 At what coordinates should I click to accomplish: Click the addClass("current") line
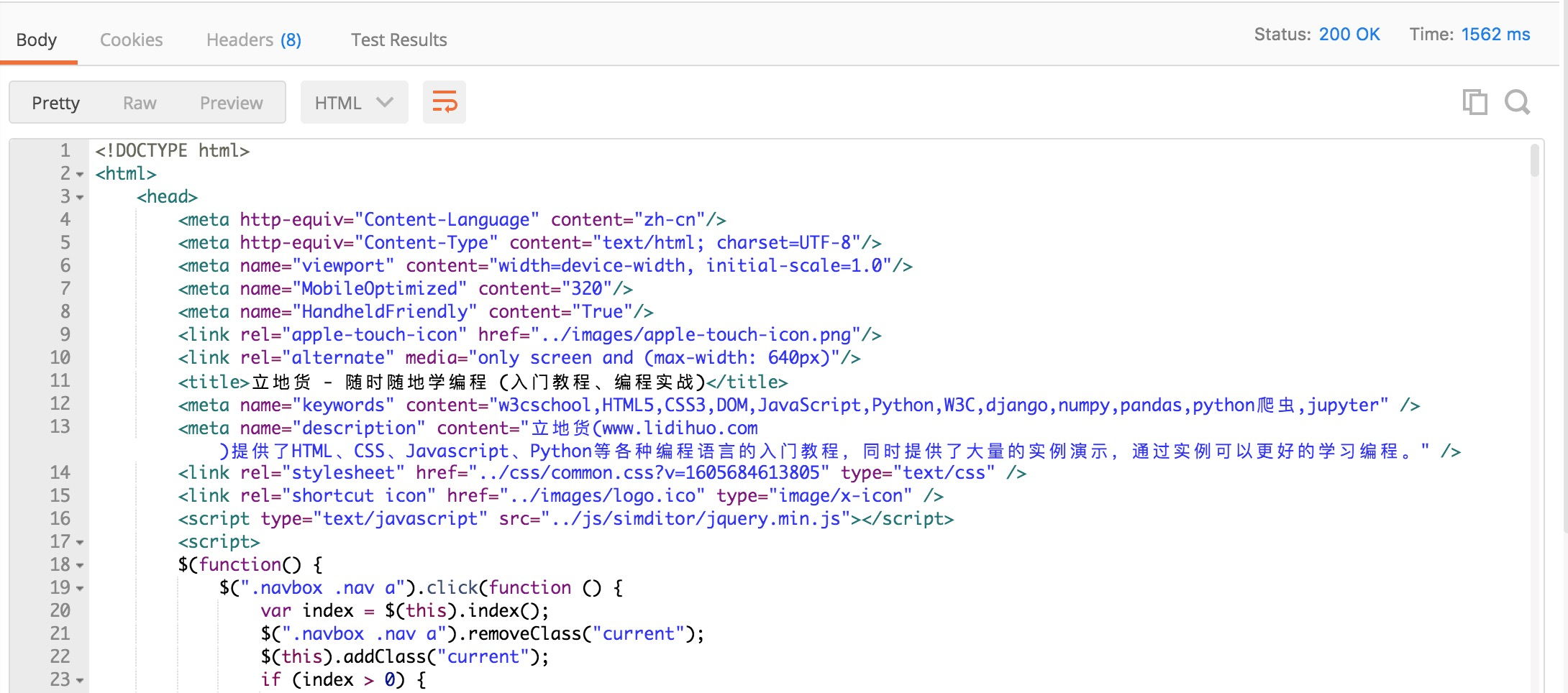(x=405, y=656)
